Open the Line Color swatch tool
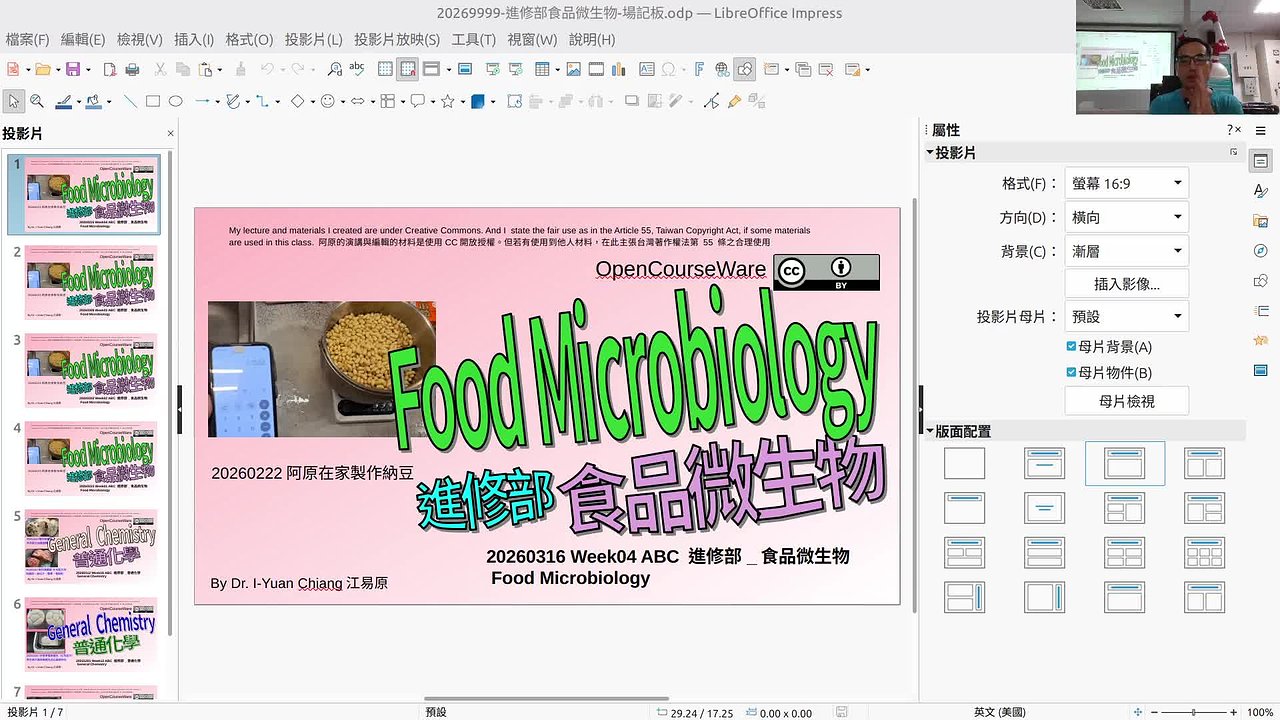 click(64, 101)
